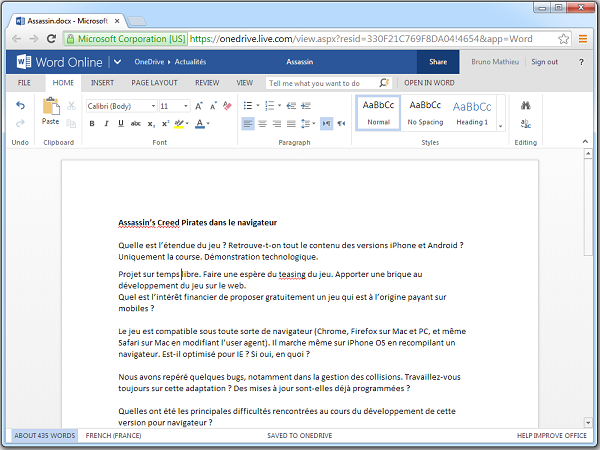The width and height of the screenshot is (600, 450).
Task: Open Help with the question mark
Action: (x=581, y=62)
